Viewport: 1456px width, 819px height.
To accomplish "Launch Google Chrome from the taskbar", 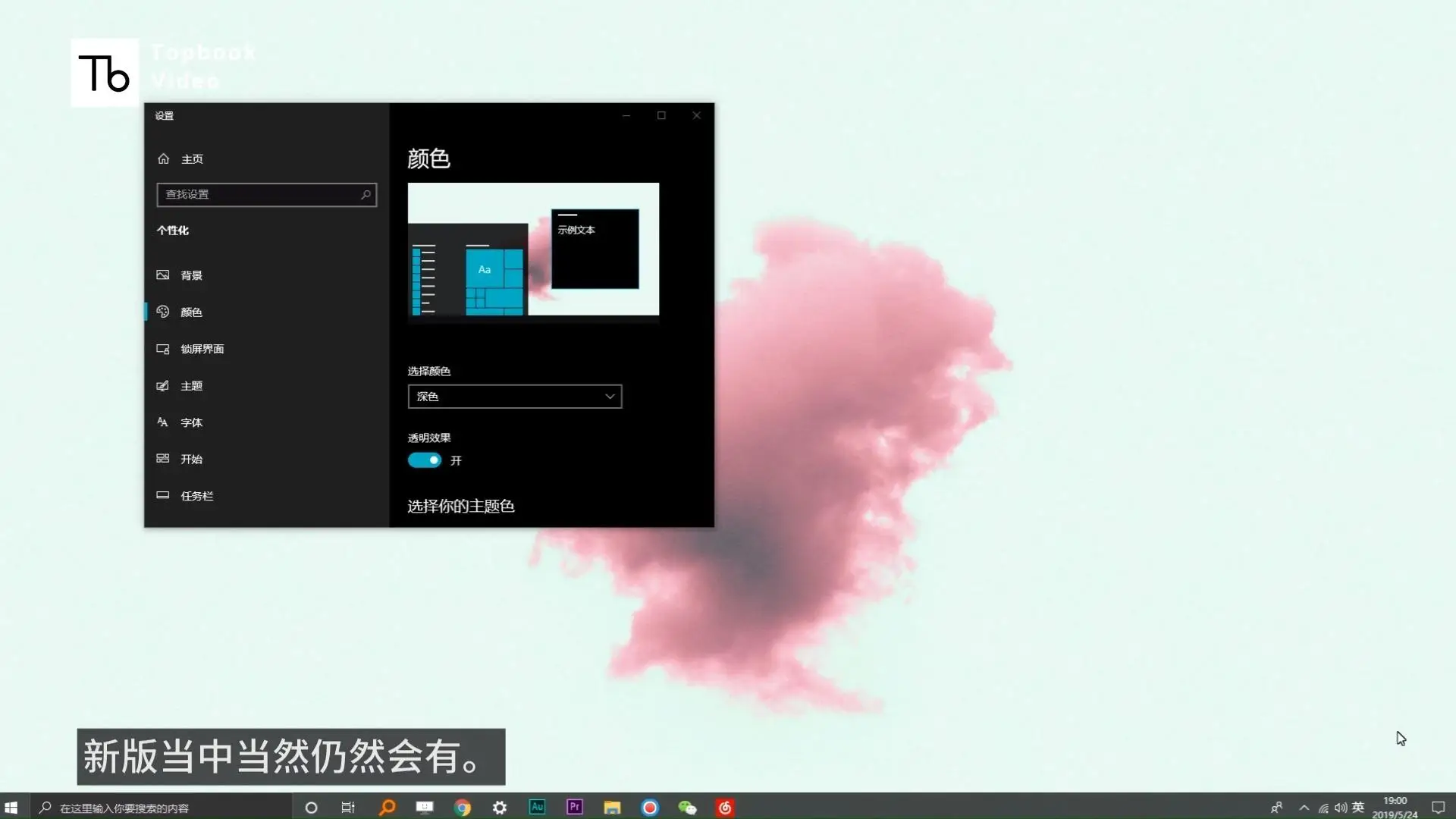I will tap(462, 807).
